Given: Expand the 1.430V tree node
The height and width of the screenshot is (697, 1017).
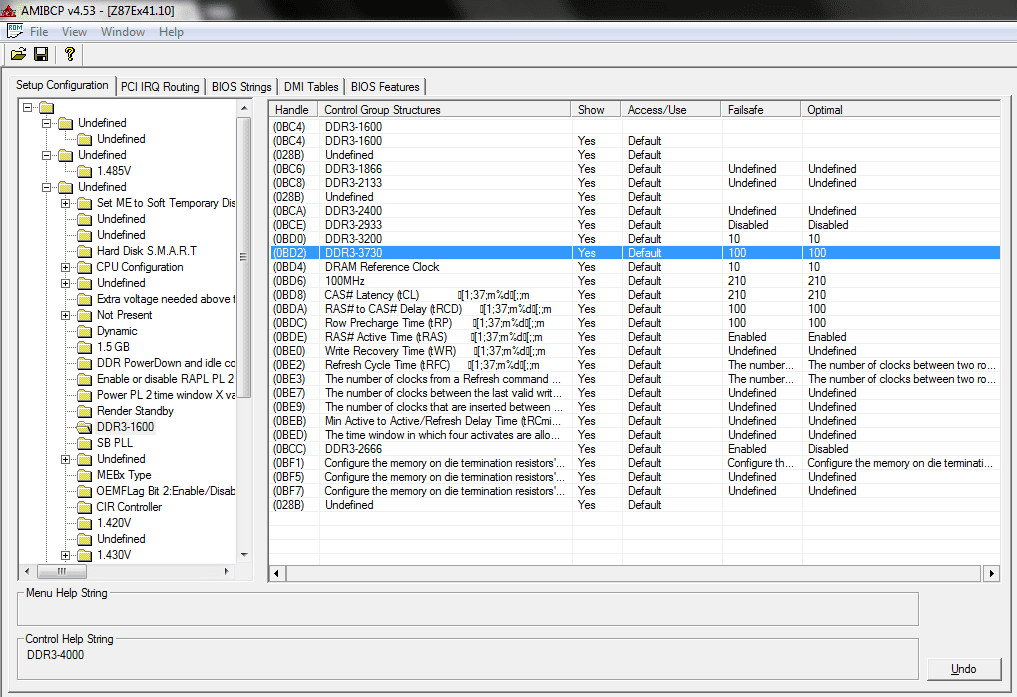Looking at the screenshot, I should point(65,555).
